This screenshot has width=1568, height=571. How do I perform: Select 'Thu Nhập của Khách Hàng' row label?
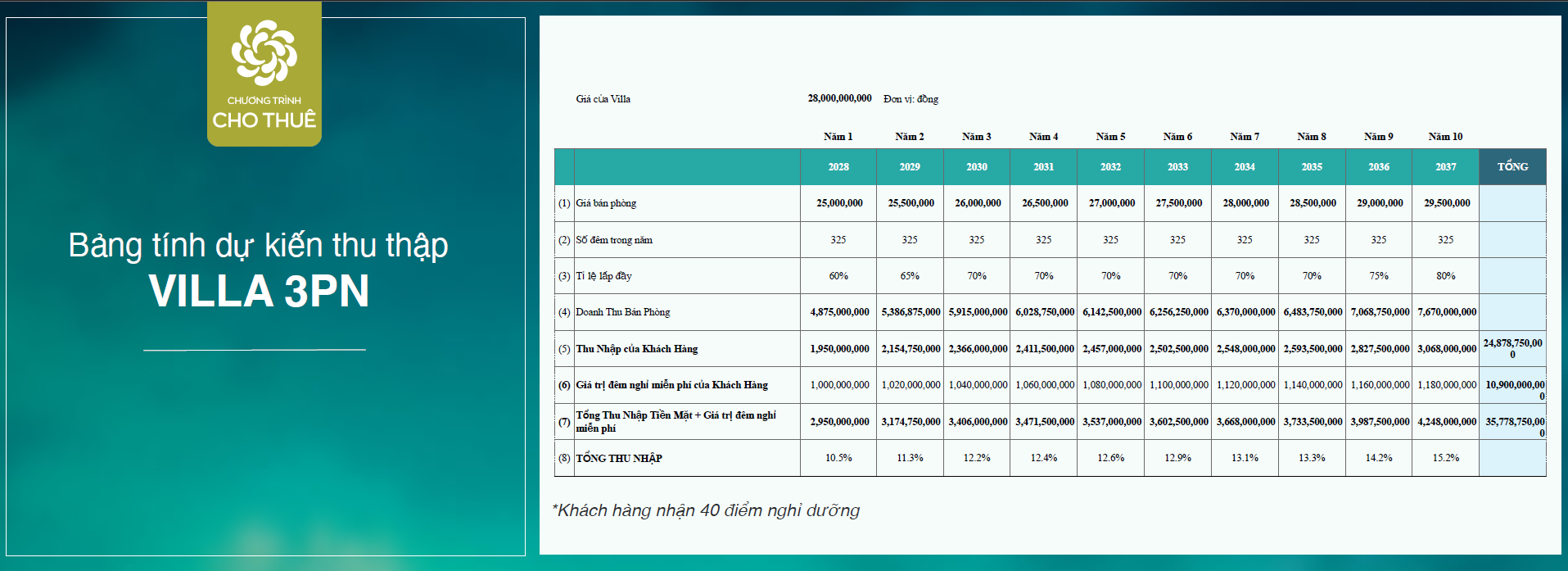tap(636, 349)
